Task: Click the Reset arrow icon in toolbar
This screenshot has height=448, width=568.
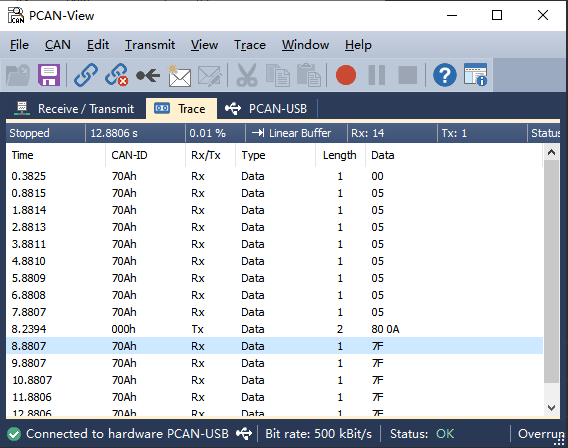Action: [x=148, y=76]
